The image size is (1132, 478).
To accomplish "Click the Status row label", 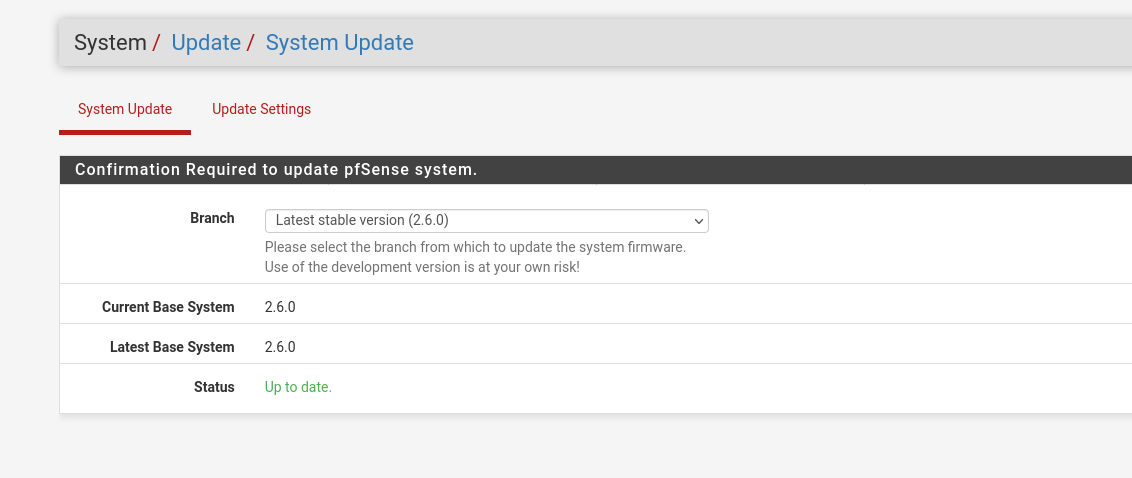I will (x=214, y=387).
